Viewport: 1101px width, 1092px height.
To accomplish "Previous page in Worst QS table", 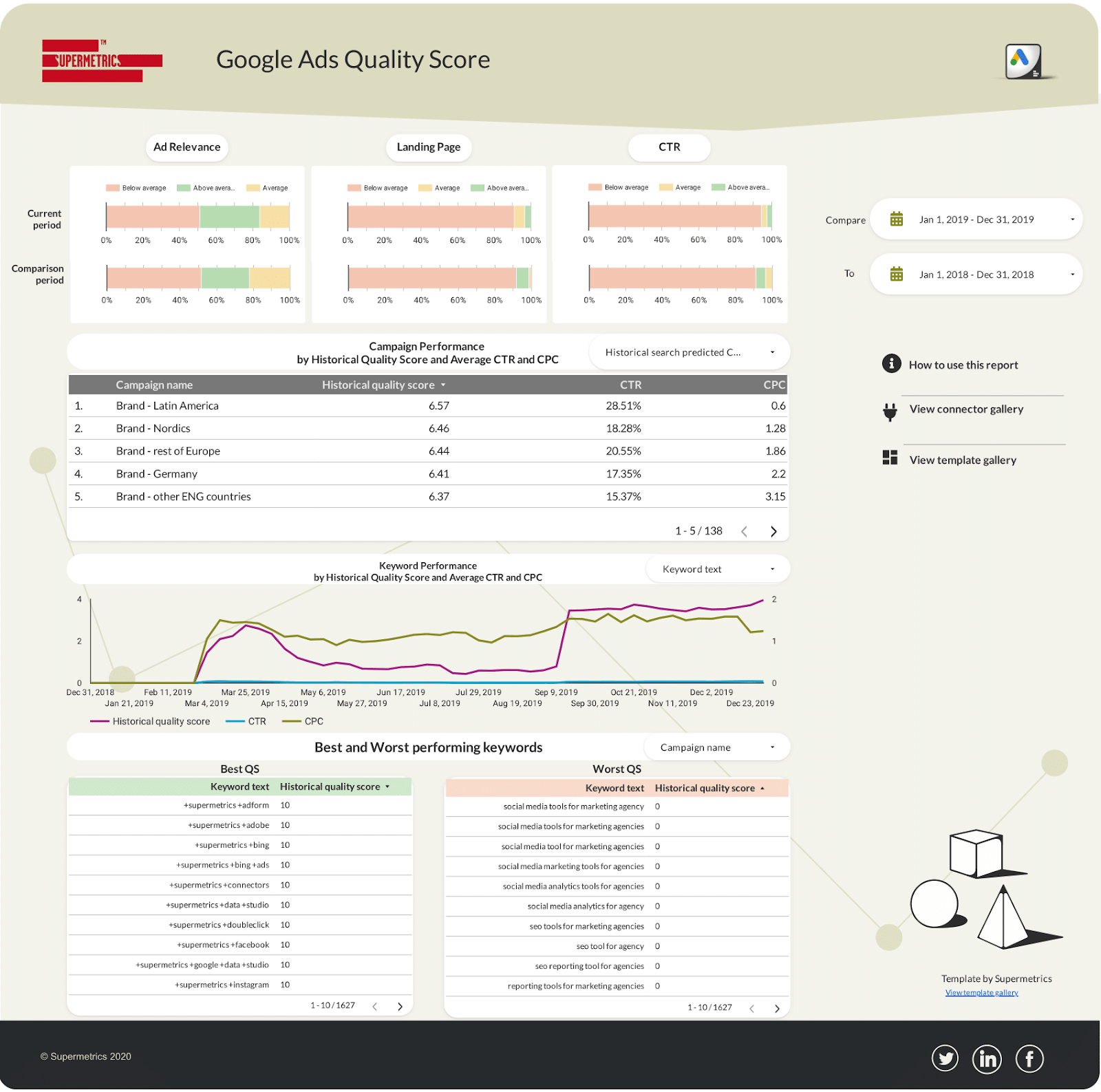I will [751, 1008].
